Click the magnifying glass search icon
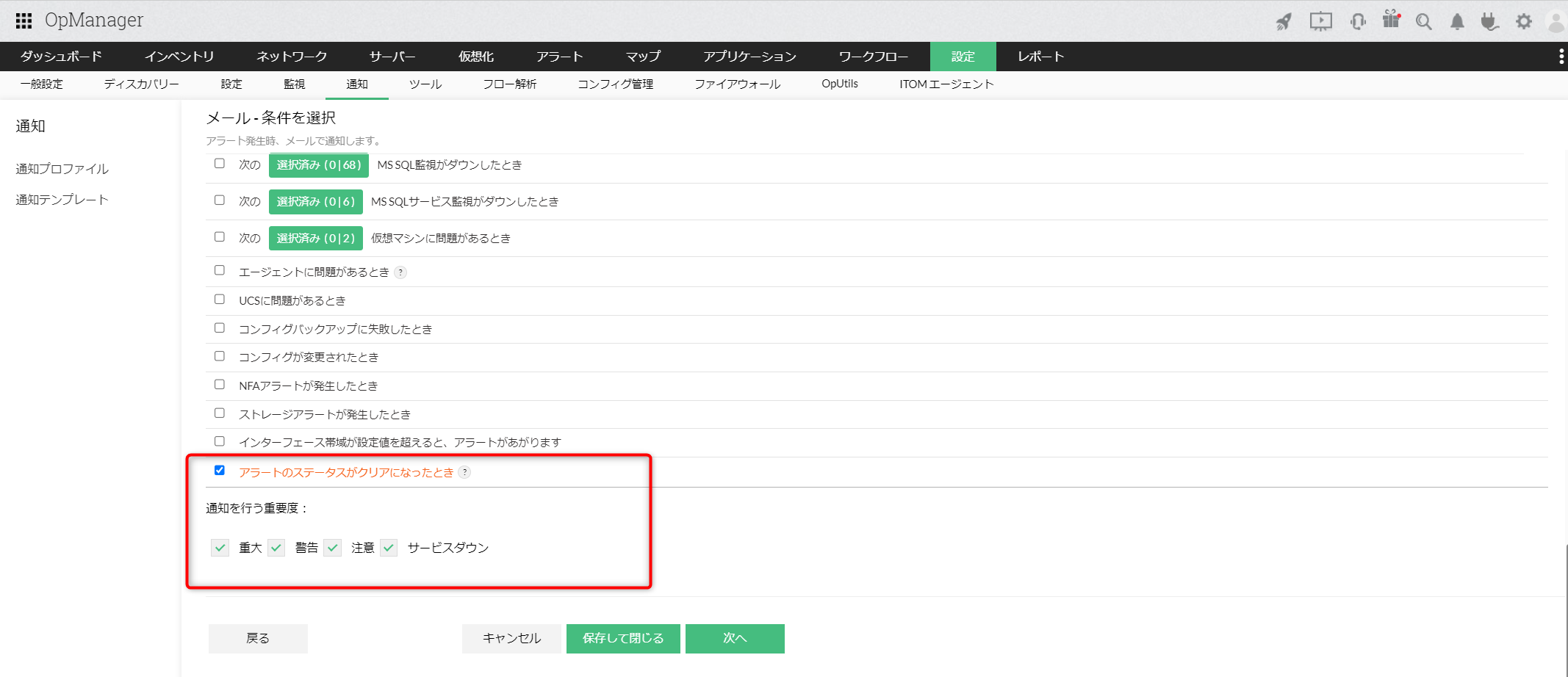 point(1424,21)
